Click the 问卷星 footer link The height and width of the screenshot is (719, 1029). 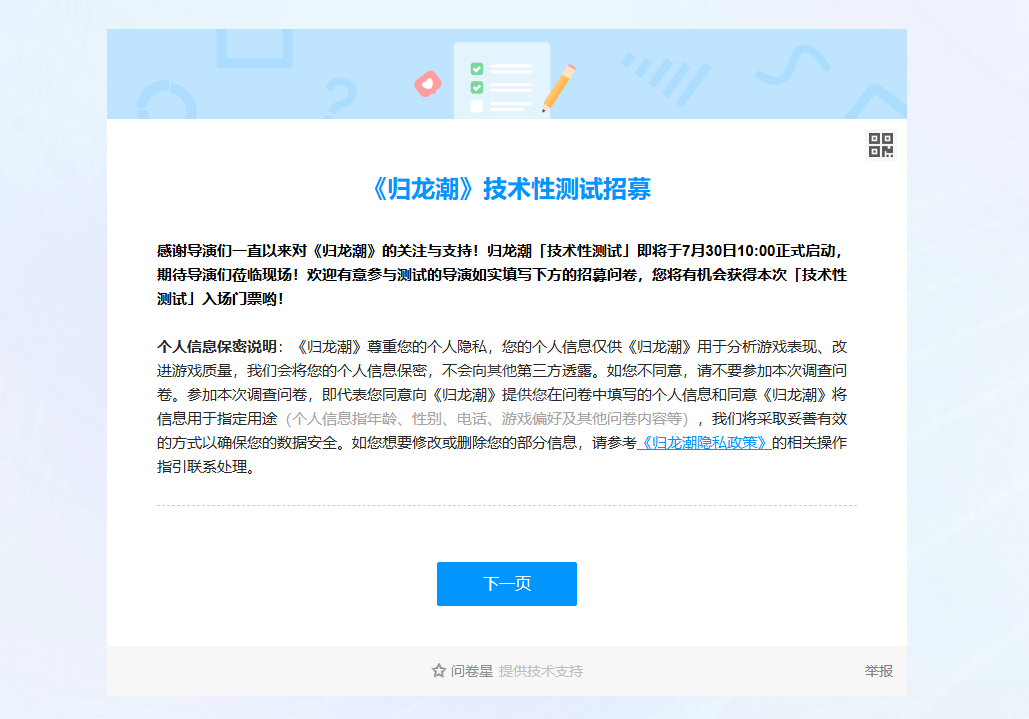[x=471, y=671]
